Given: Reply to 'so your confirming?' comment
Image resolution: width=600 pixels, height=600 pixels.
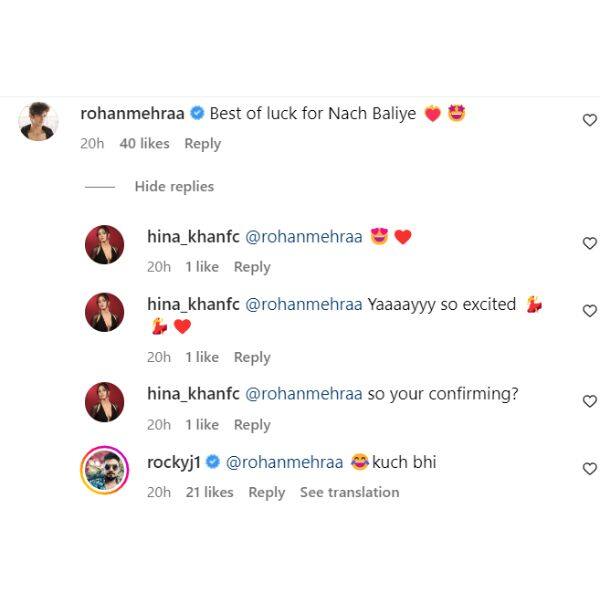Looking at the screenshot, I should pos(252,425).
